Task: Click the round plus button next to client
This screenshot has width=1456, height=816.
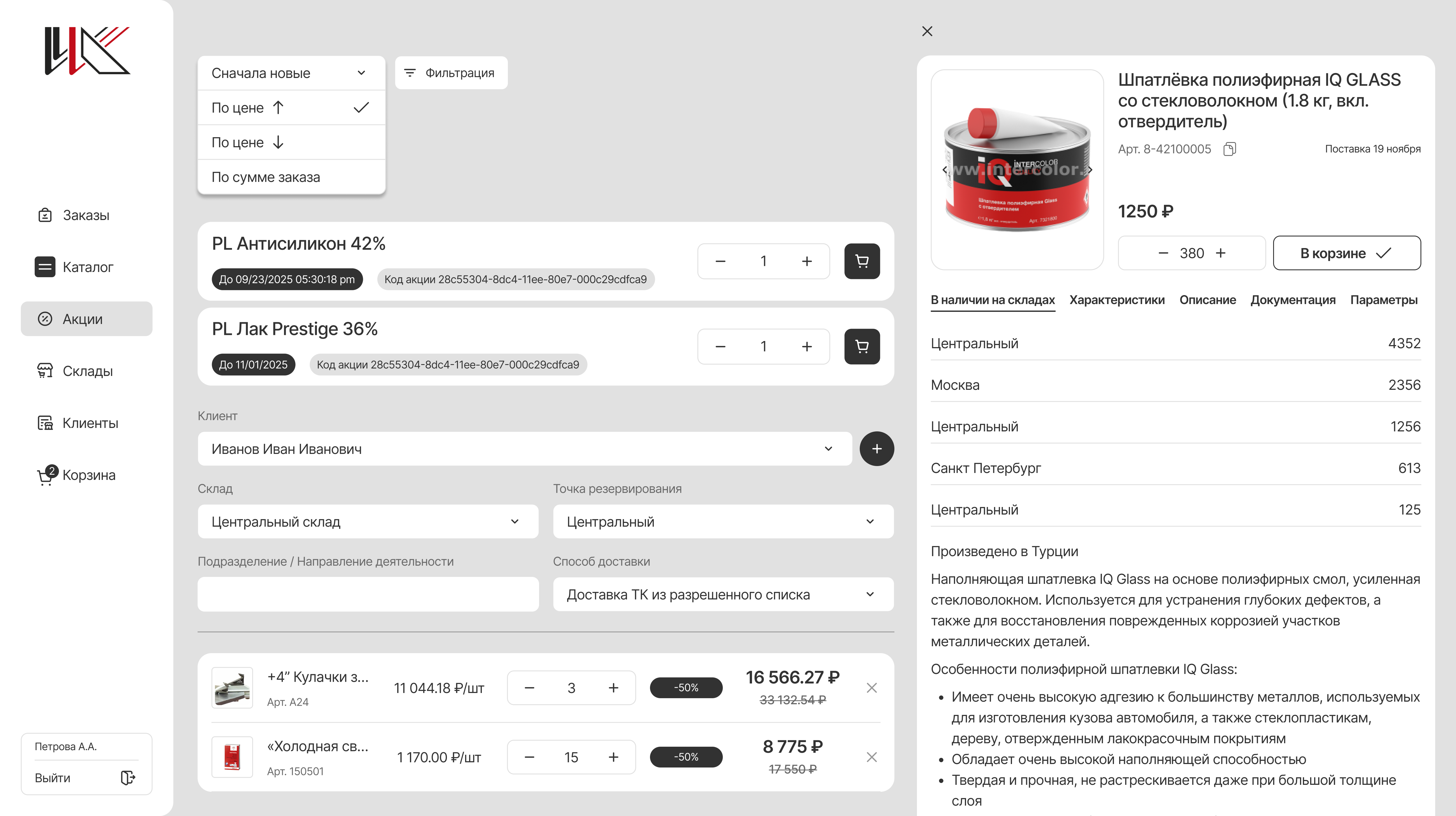Action: (x=876, y=449)
